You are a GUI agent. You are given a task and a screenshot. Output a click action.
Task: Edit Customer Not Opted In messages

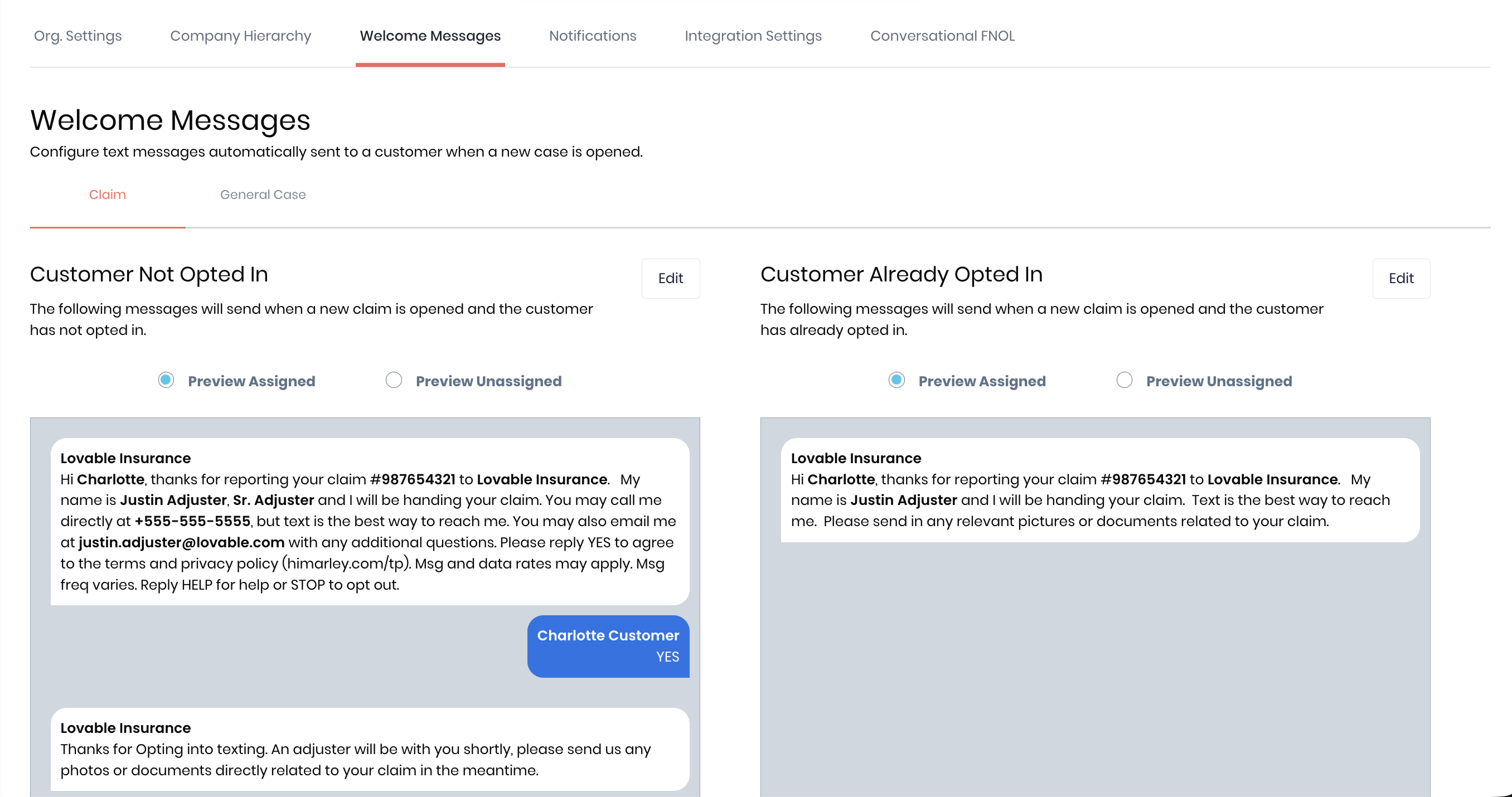[670, 278]
